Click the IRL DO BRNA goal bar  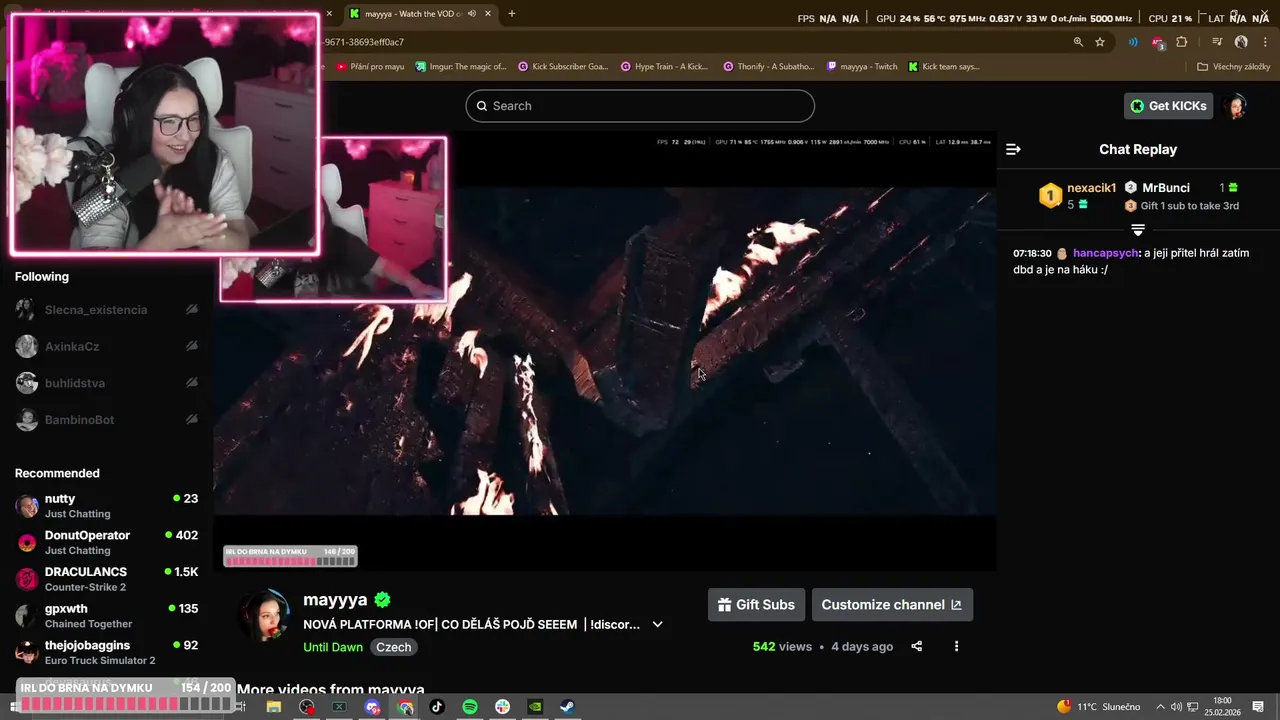pos(126,696)
